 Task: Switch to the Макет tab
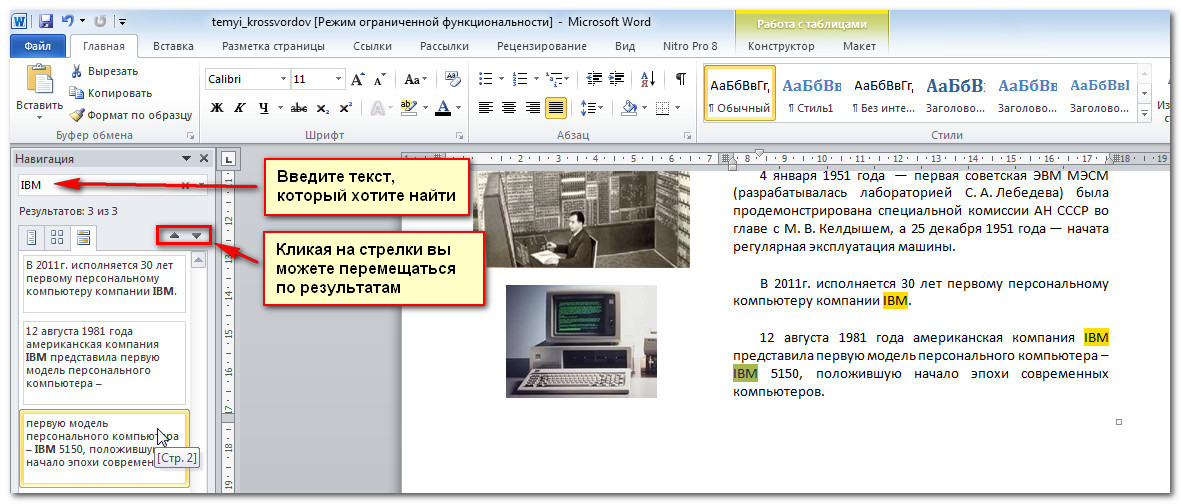(859, 46)
